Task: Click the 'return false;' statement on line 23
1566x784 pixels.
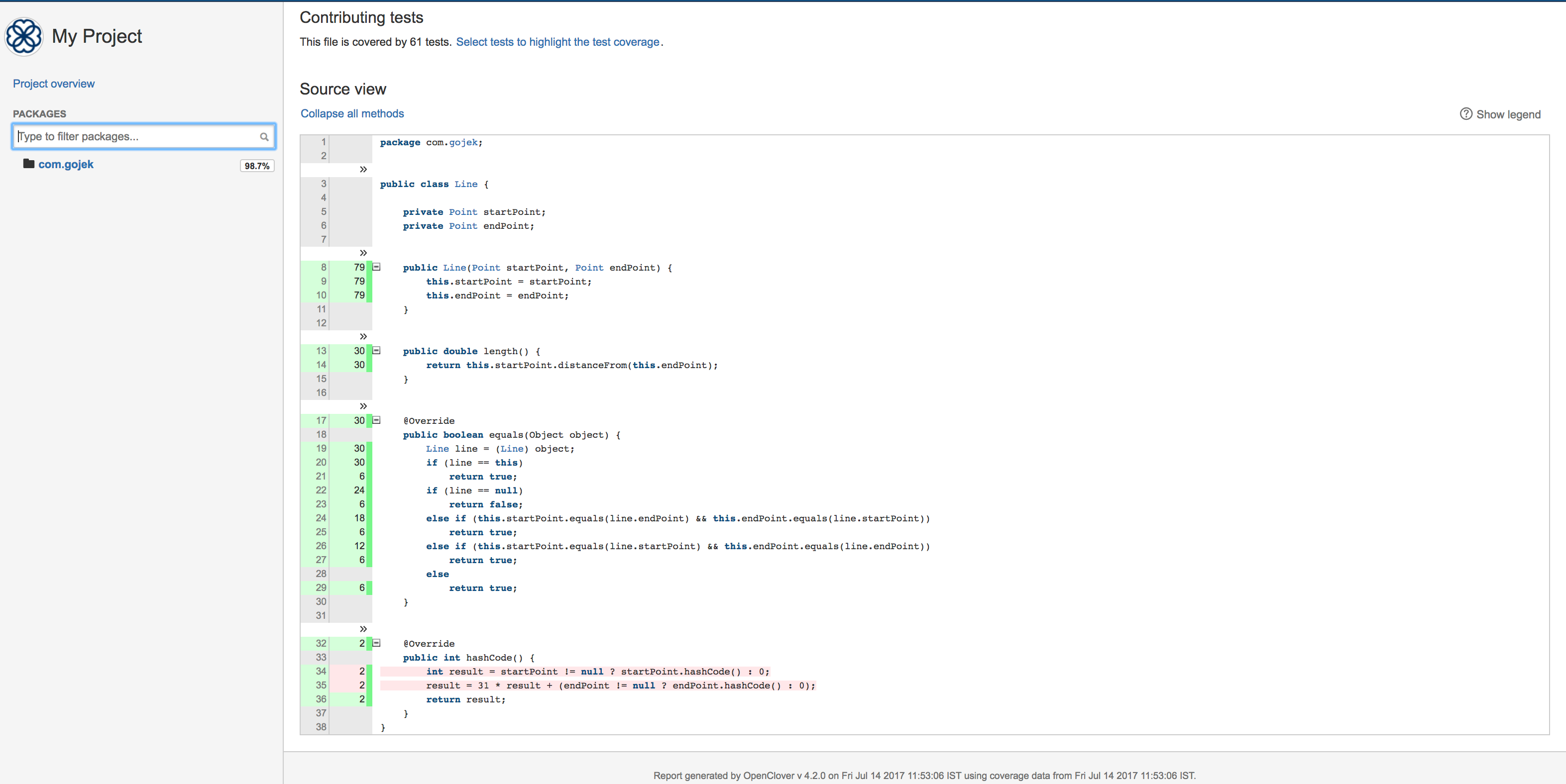Action: click(x=486, y=504)
